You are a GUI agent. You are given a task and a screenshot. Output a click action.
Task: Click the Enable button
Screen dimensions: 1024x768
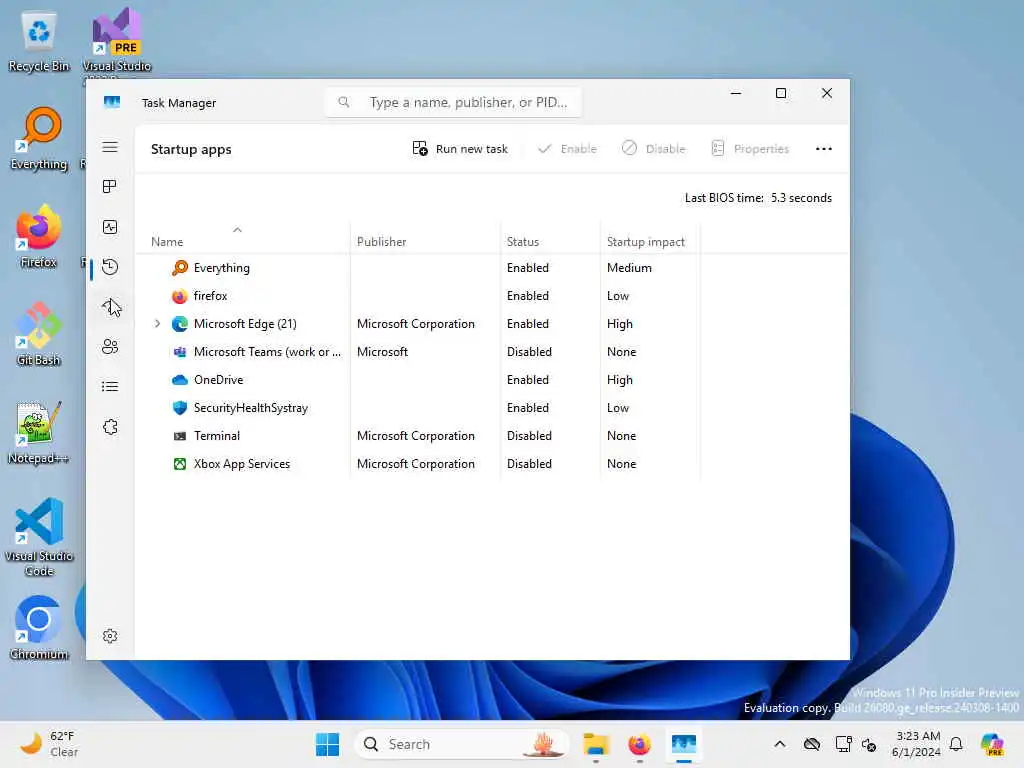(x=567, y=149)
